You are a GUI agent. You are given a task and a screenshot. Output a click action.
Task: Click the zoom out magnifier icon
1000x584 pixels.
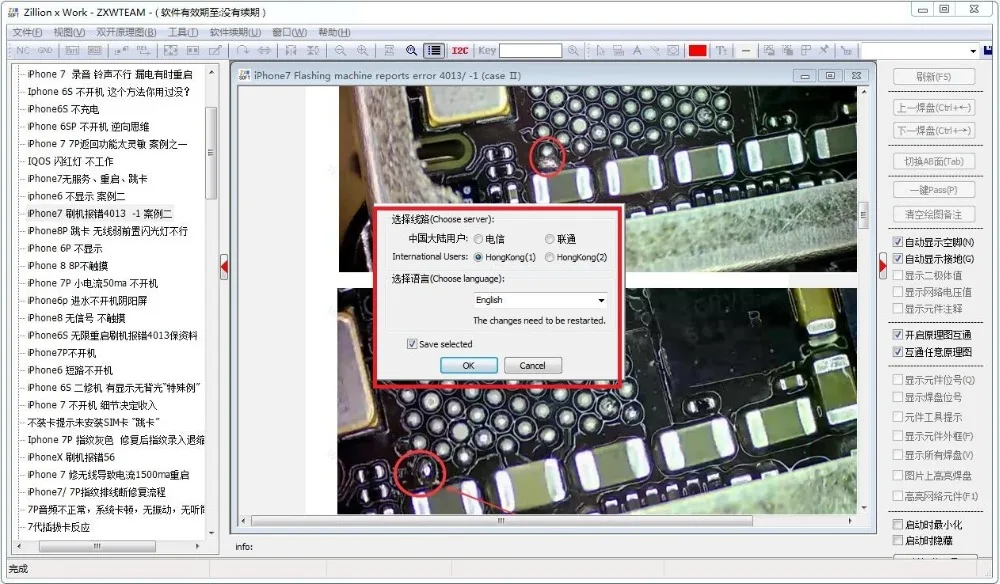(341, 50)
